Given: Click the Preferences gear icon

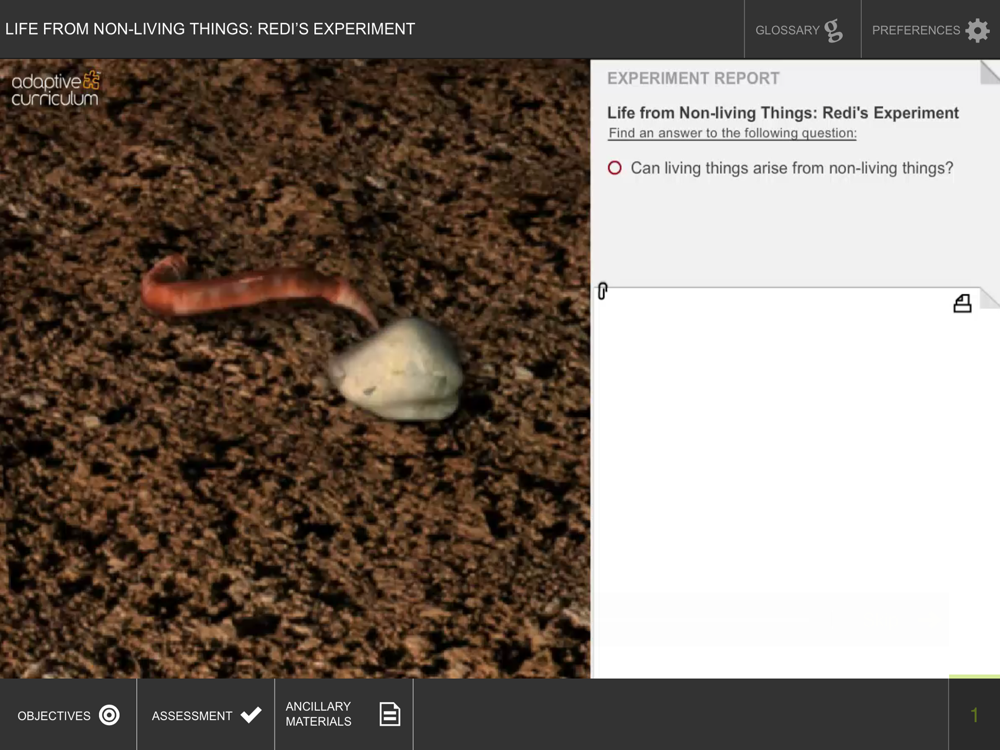Looking at the screenshot, I should coord(977,30).
